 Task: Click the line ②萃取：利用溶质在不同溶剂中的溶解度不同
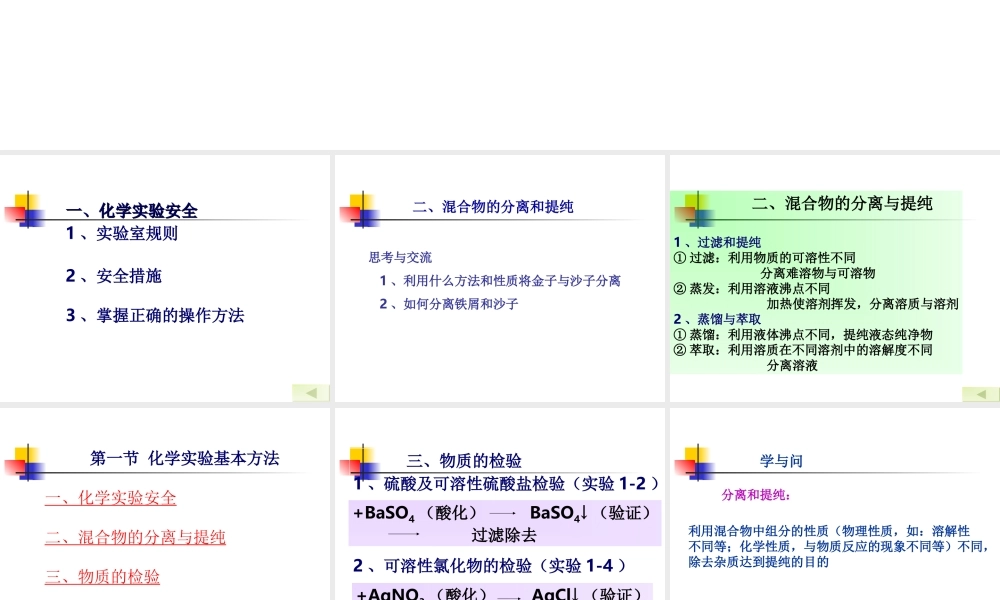click(x=804, y=350)
